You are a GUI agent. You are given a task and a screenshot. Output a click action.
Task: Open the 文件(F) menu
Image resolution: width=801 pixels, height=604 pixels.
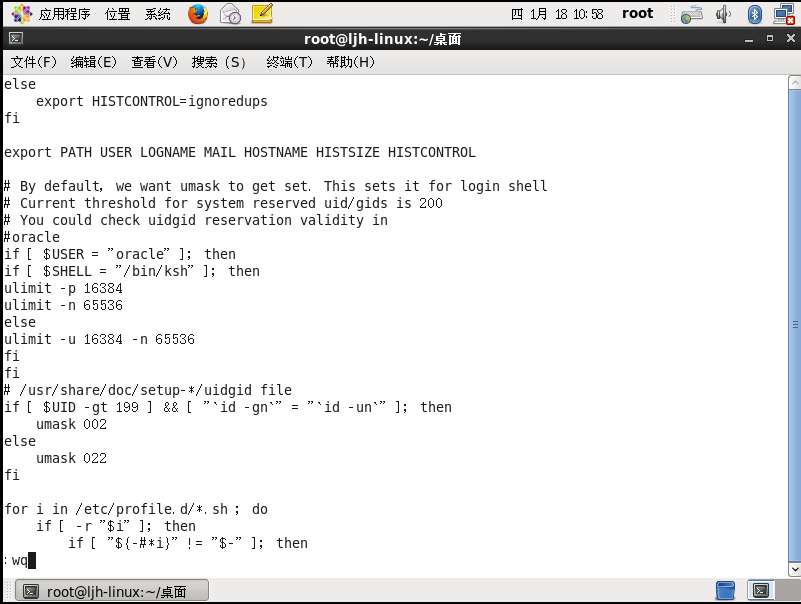pos(33,62)
